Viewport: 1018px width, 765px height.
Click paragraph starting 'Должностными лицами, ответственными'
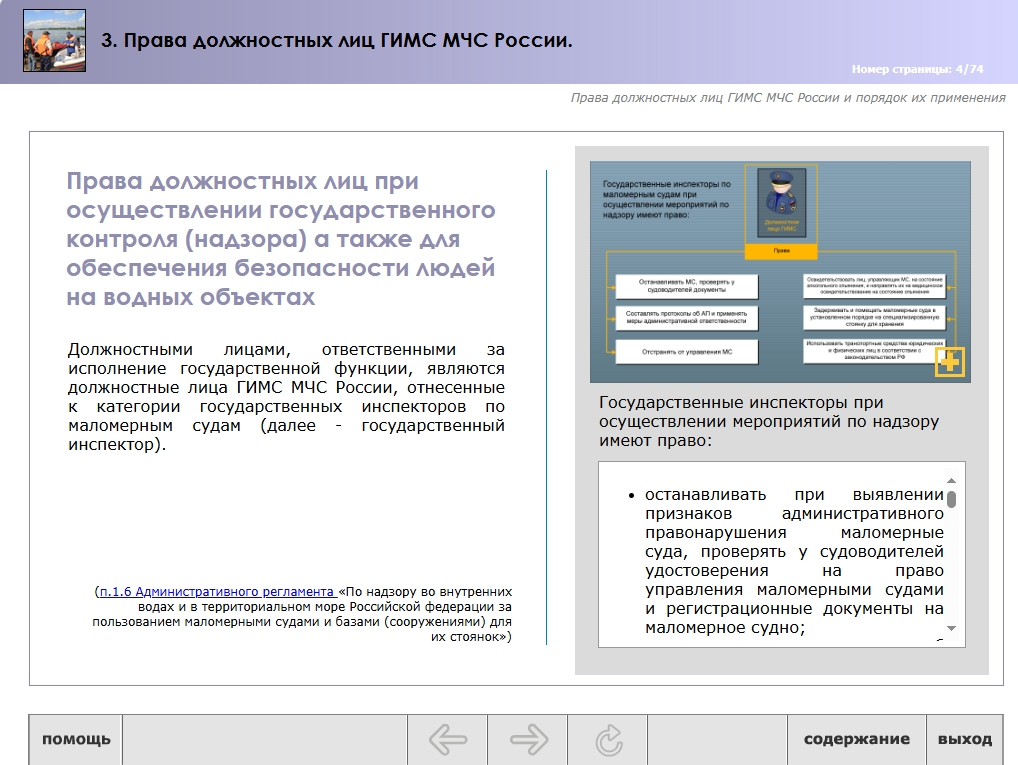tap(286, 397)
